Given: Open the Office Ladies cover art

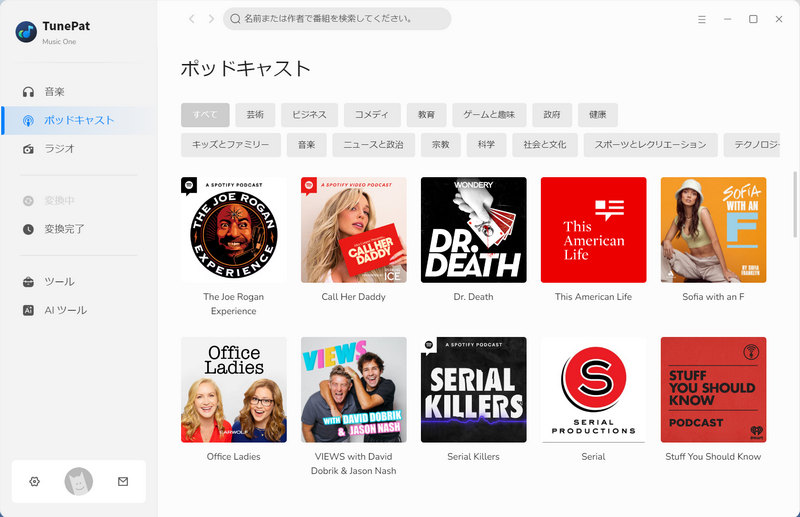Looking at the screenshot, I should [x=234, y=389].
